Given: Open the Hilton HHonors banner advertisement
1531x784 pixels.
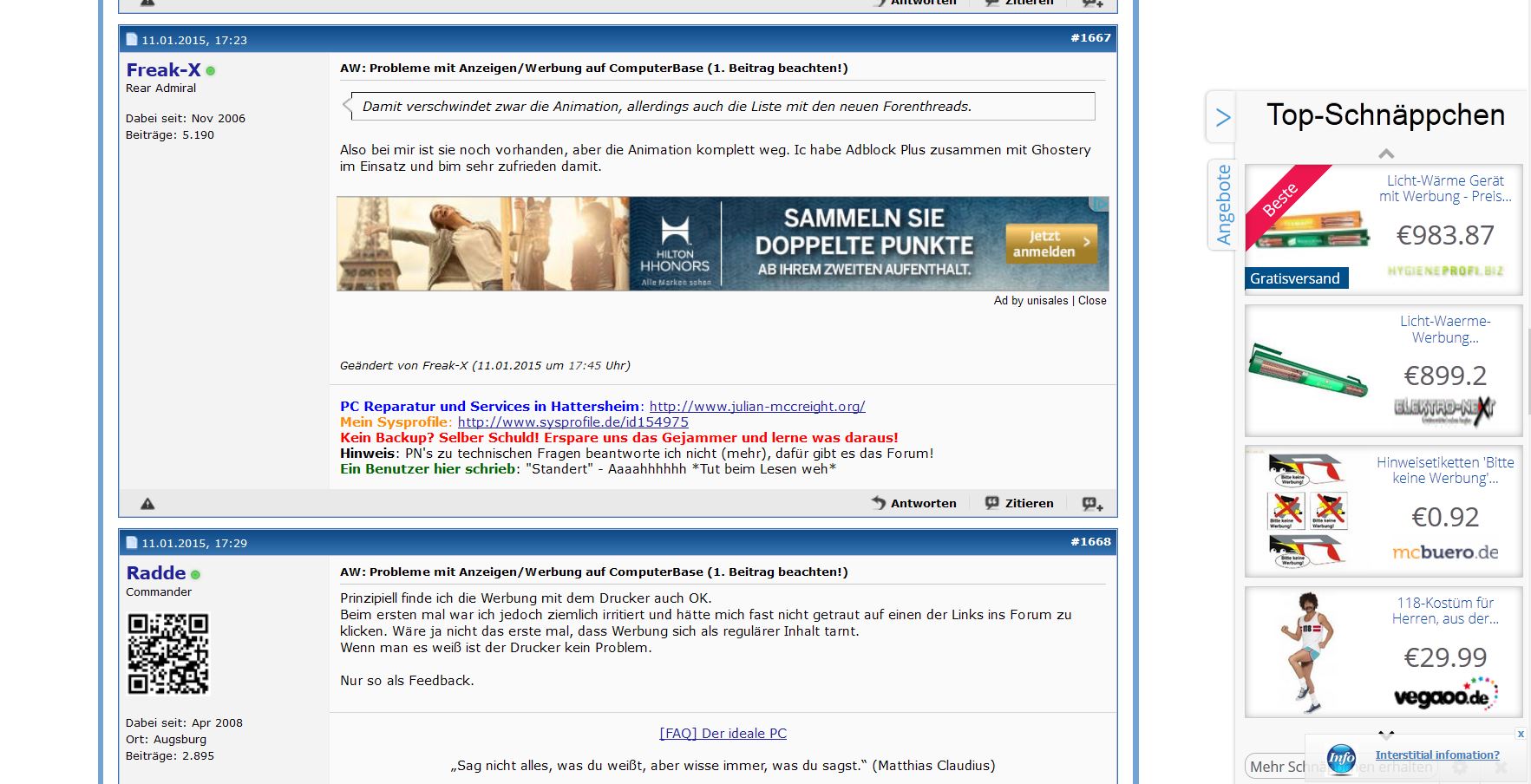Looking at the screenshot, I should pos(723,244).
